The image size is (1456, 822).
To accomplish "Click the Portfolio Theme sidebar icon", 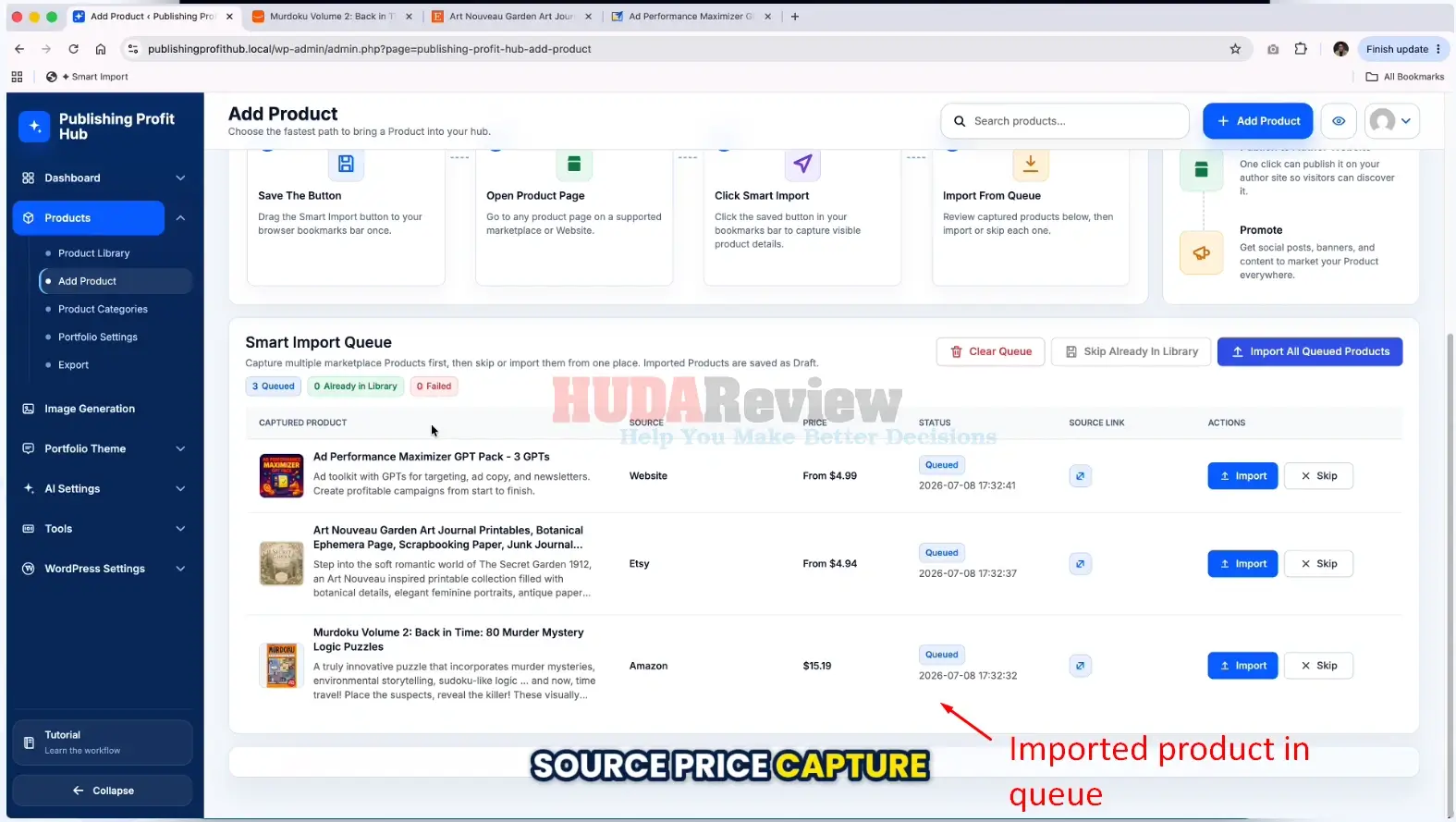I will [x=28, y=448].
